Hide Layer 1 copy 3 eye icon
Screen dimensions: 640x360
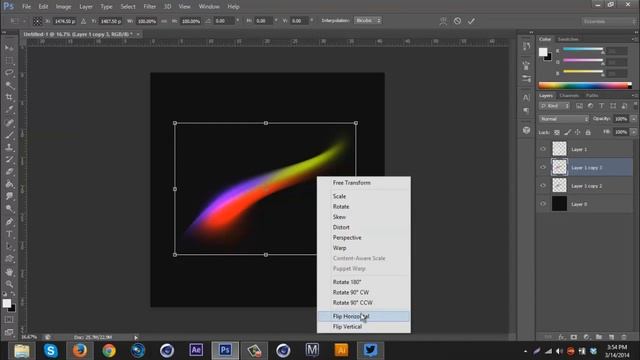[x=543, y=167]
